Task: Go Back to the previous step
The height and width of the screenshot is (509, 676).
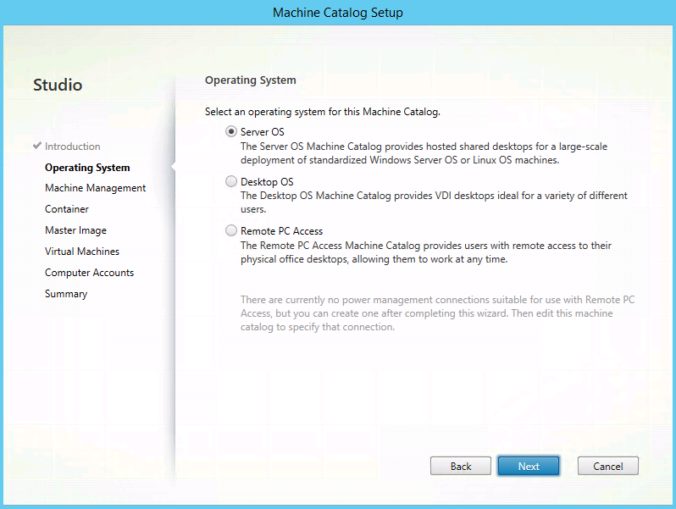Action: click(460, 466)
